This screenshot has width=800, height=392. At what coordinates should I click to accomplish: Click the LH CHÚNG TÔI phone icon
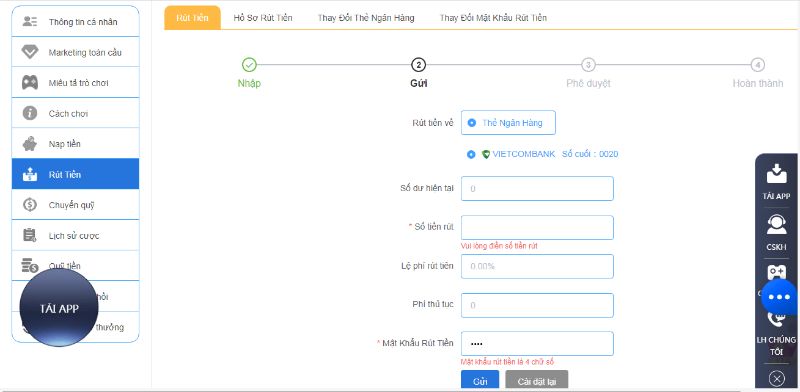(x=776, y=321)
